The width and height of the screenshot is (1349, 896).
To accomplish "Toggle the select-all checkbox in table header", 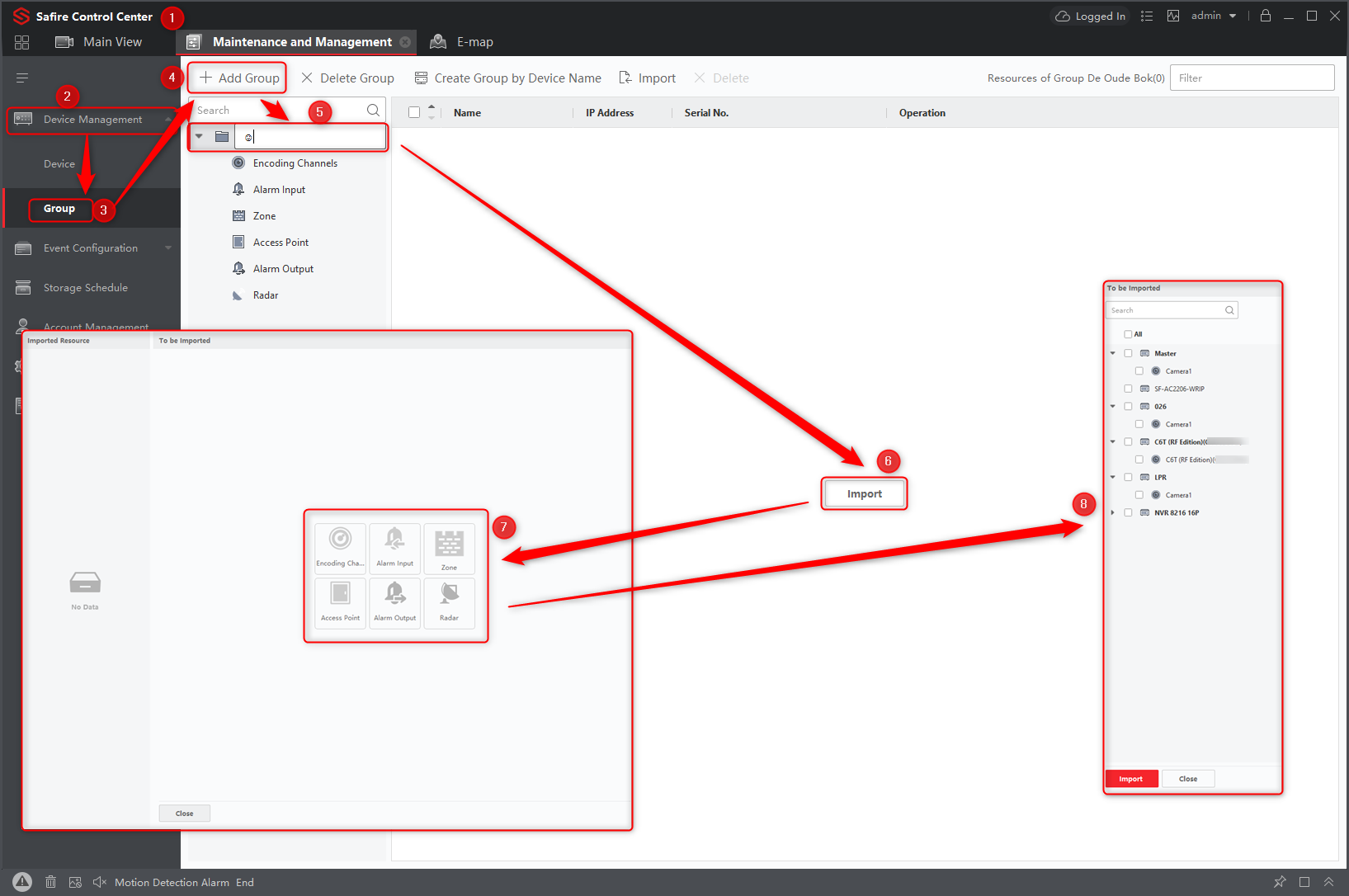I will click(x=414, y=113).
